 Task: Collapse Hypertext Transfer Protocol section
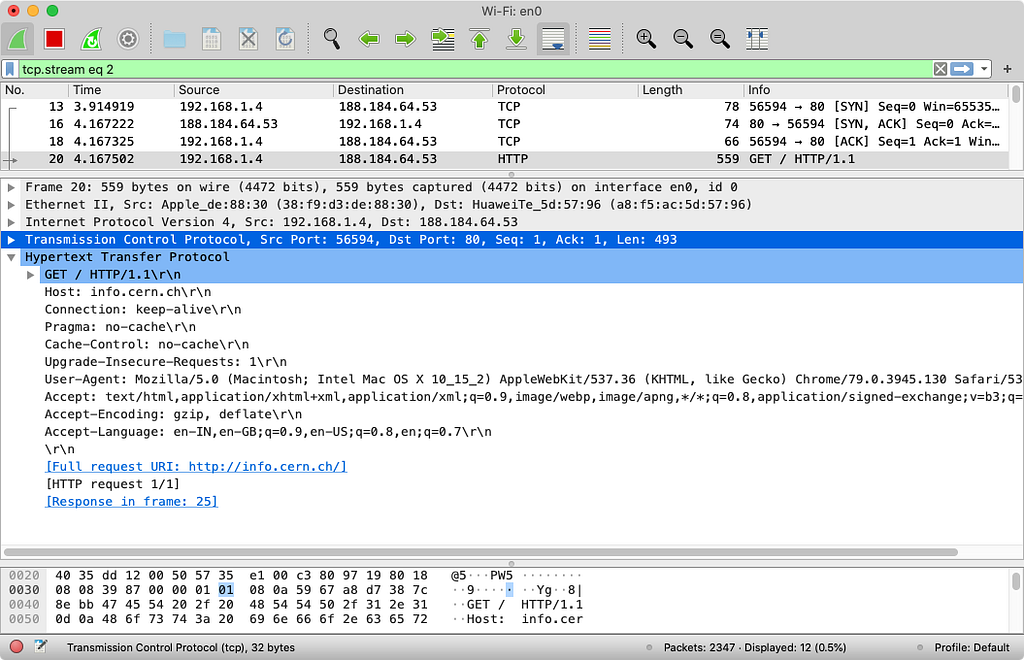click(11, 257)
